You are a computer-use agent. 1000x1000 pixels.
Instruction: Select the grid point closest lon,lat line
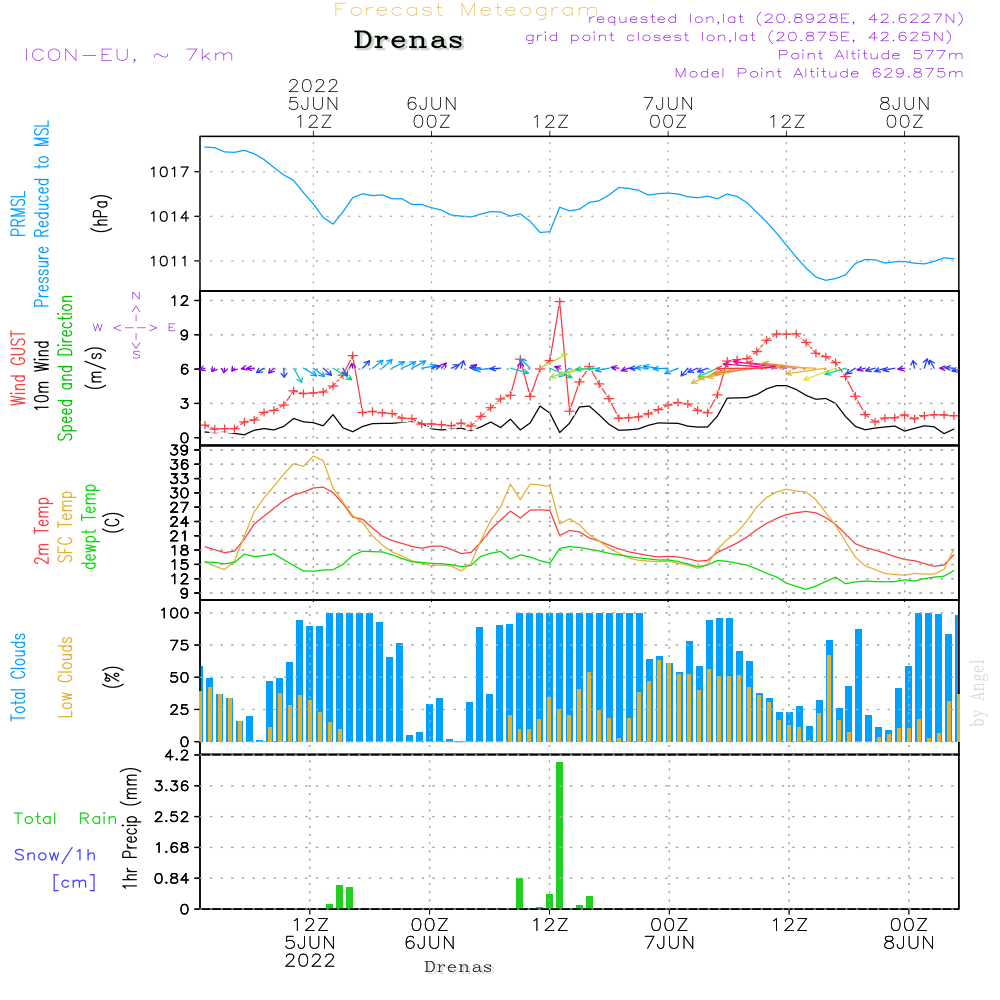pos(739,37)
